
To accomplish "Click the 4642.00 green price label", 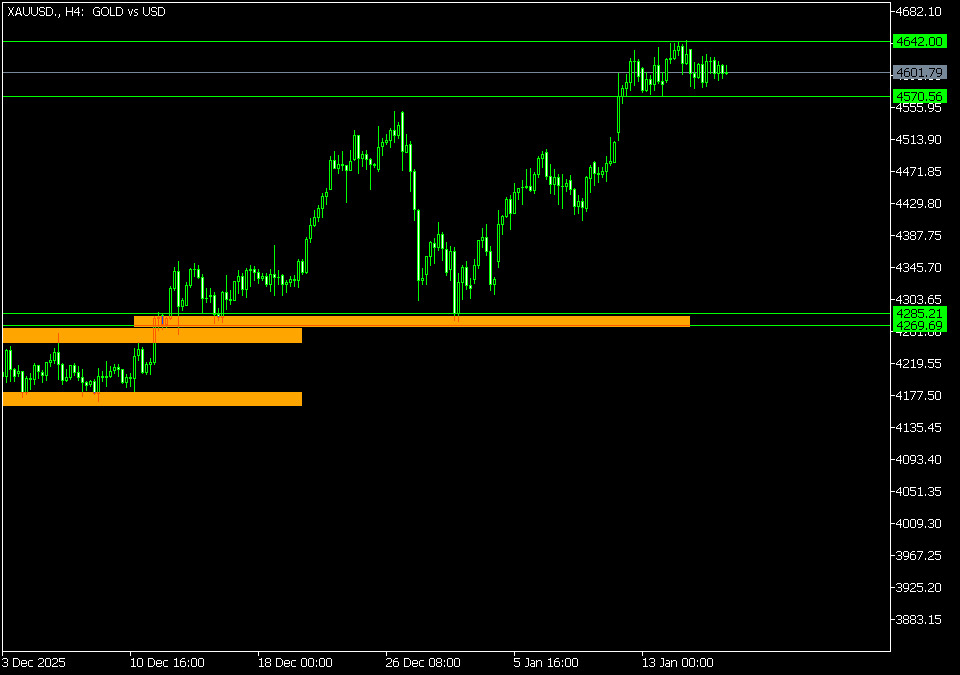I will tap(919, 42).
